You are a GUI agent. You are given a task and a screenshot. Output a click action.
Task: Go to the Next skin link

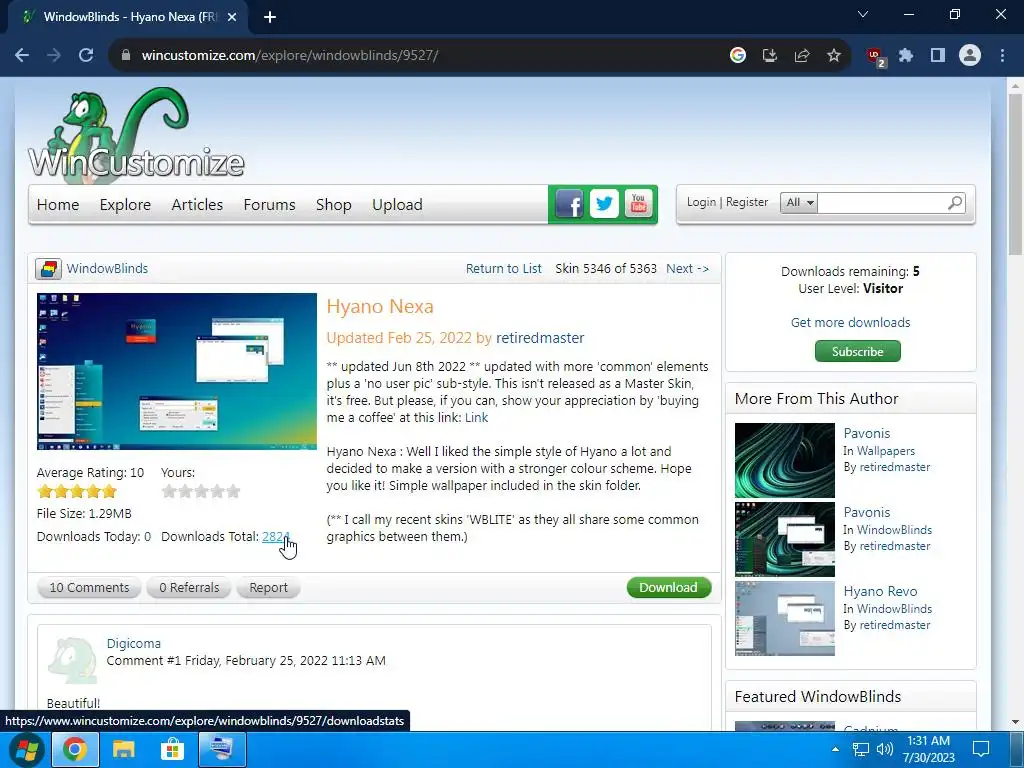[688, 268]
